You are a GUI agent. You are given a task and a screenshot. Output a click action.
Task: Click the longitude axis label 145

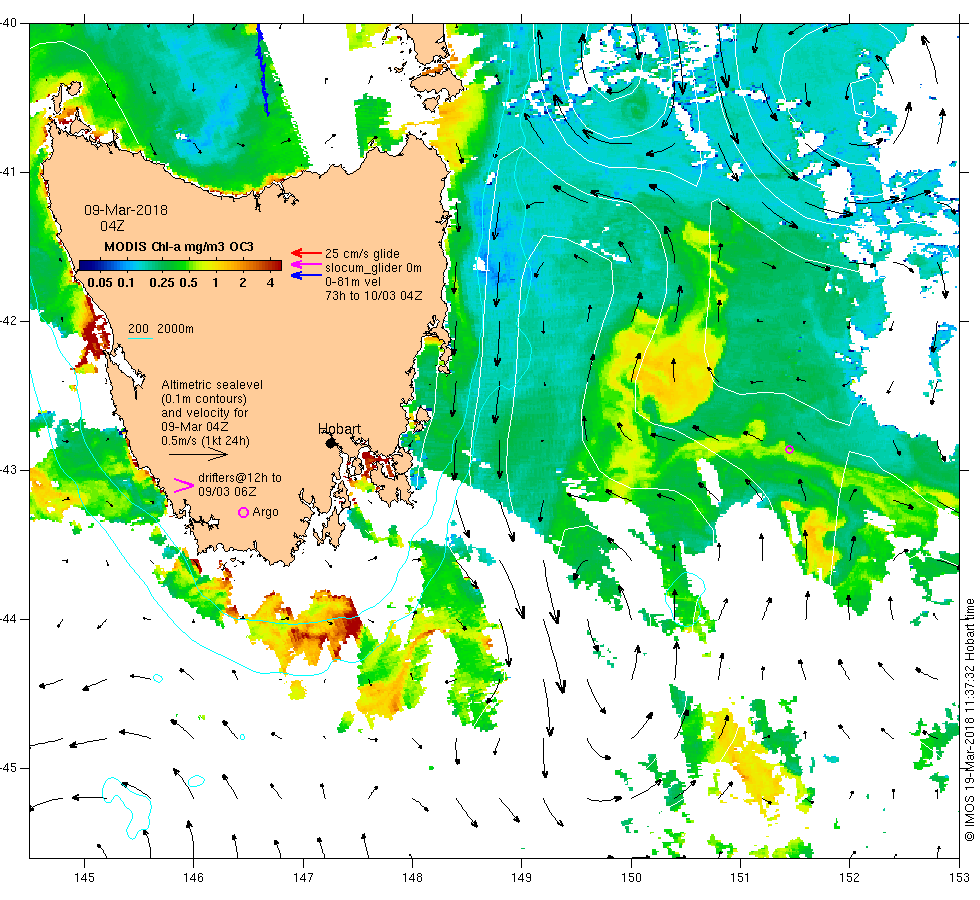(84, 878)
